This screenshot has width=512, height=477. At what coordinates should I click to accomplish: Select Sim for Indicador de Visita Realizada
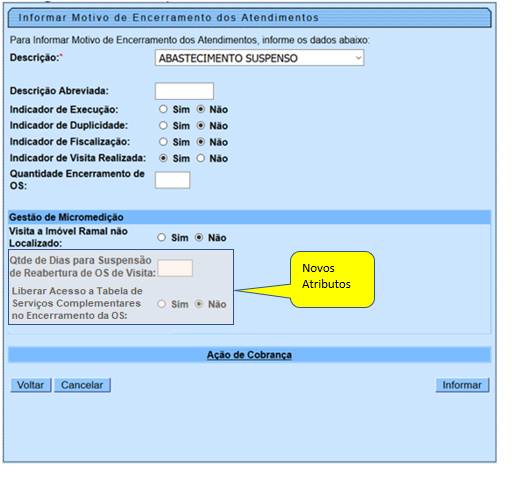pos(163,158)
